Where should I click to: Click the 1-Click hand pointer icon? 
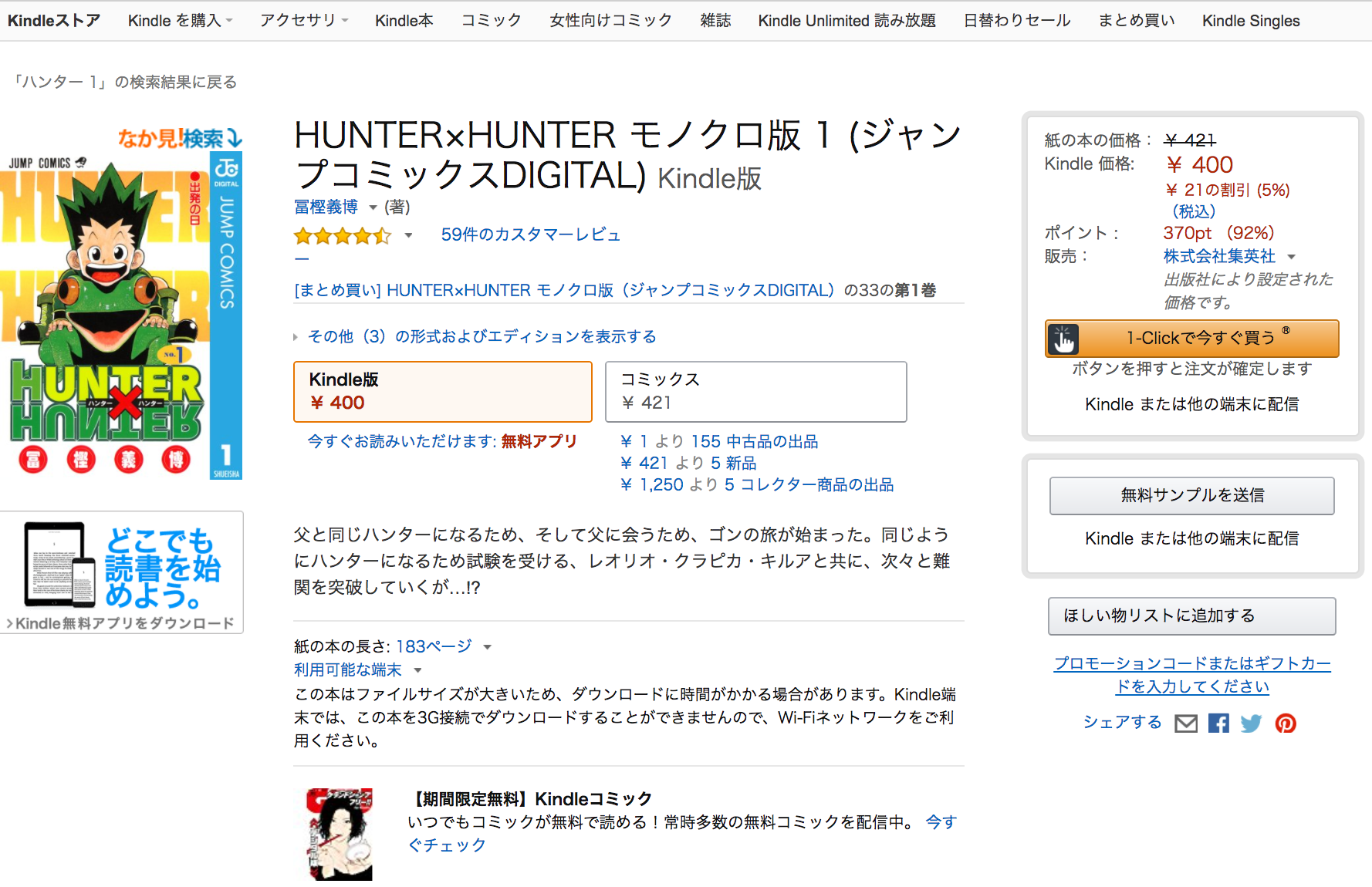tap(1063, 339)
